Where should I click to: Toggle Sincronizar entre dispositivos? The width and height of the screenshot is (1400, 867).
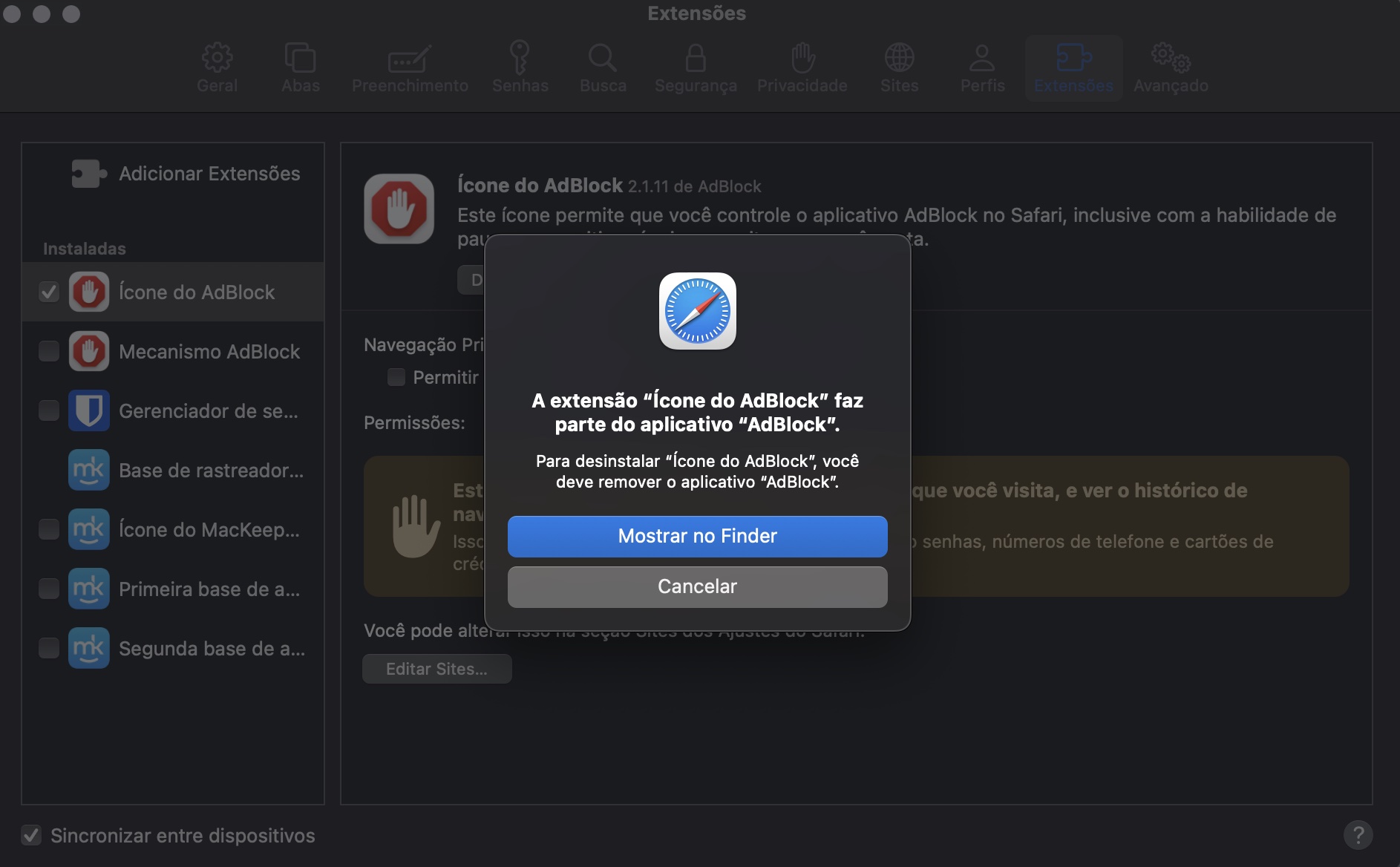click(x=30, y=835)
